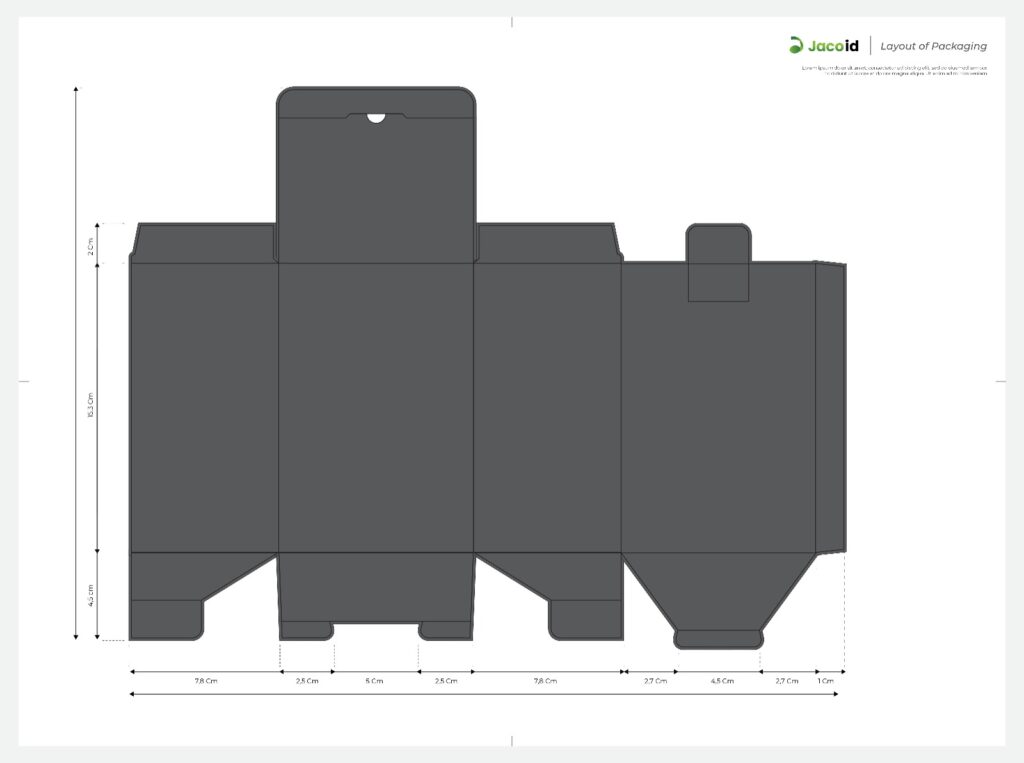Select the top-left dust flap

[x=204, y=243]
